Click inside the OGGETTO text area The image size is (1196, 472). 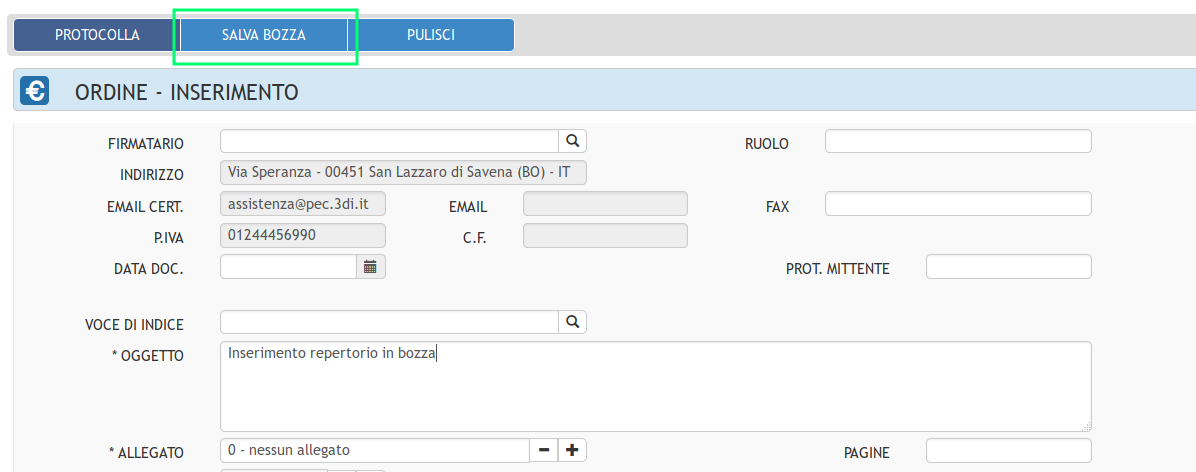point(654,386)
